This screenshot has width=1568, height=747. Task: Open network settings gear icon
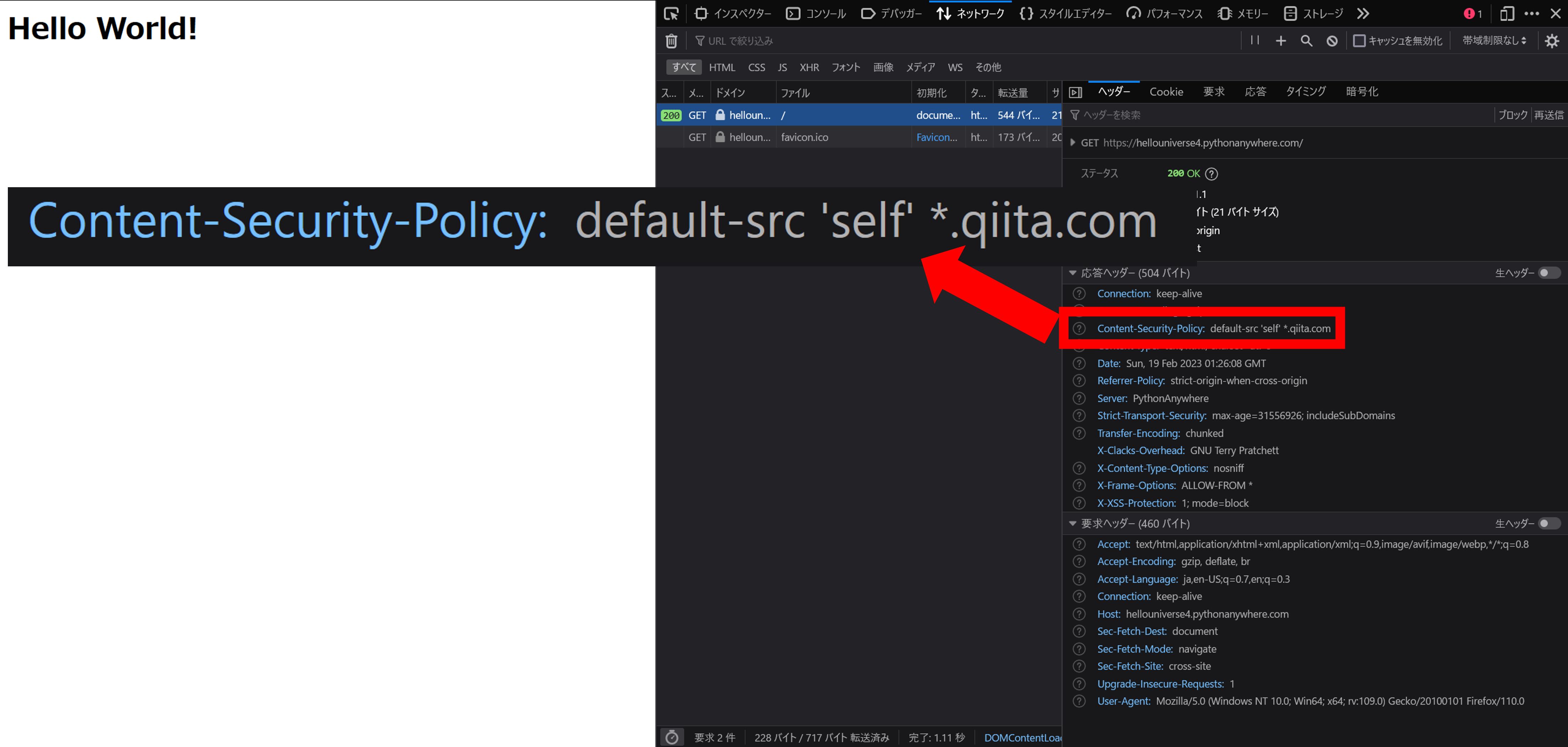[x=1552, y=41]
